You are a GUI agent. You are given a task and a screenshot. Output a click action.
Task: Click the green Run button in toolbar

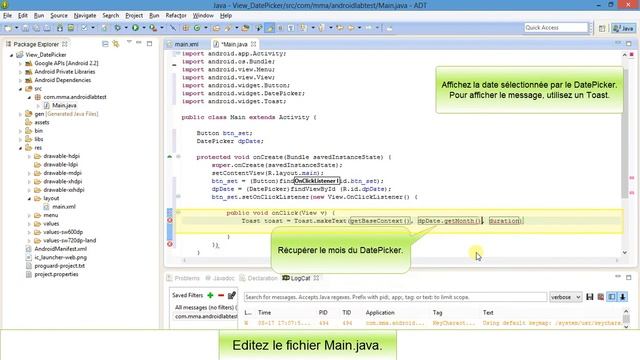135,28
